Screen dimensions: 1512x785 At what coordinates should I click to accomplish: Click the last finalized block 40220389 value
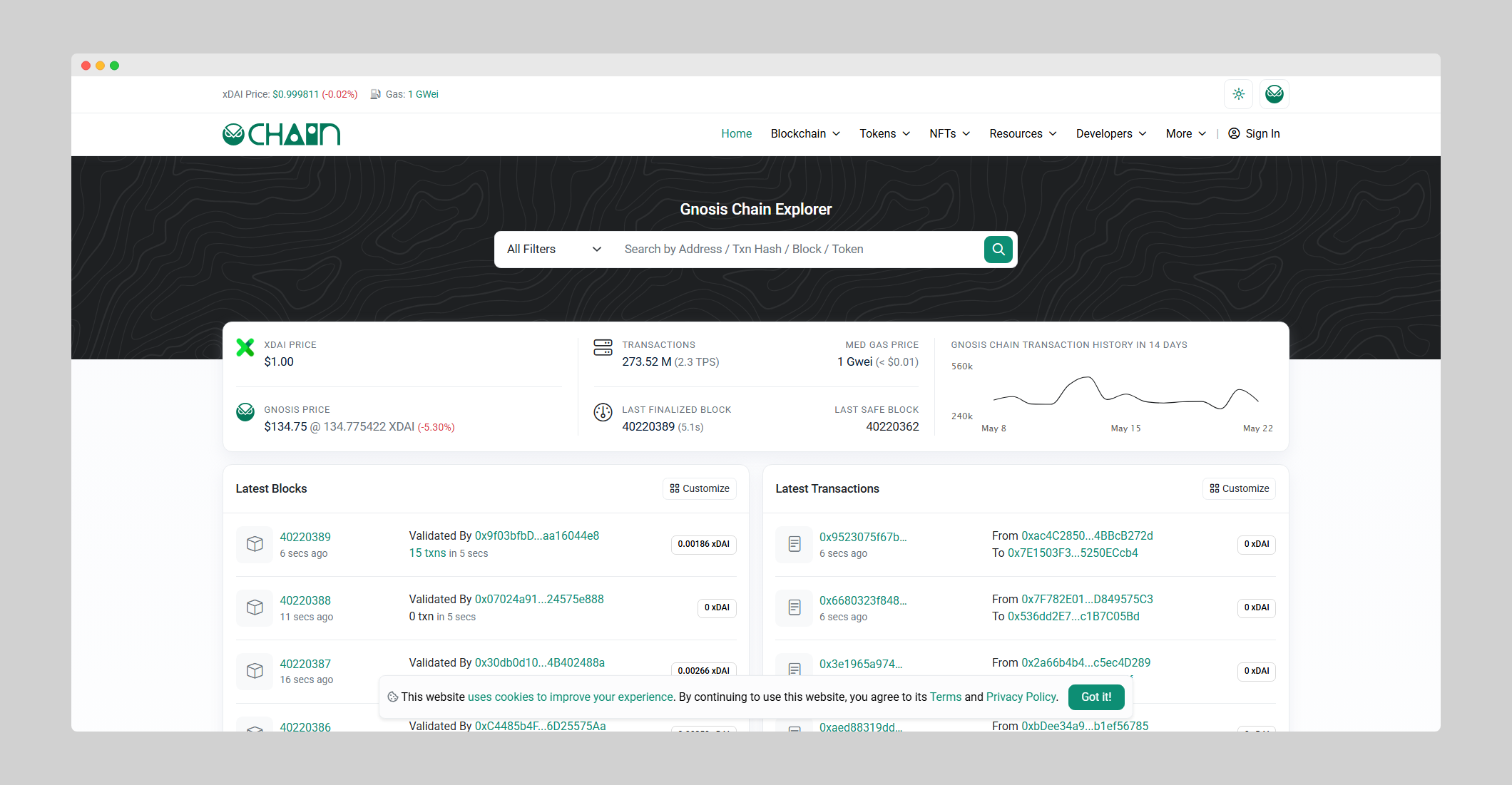648,426
